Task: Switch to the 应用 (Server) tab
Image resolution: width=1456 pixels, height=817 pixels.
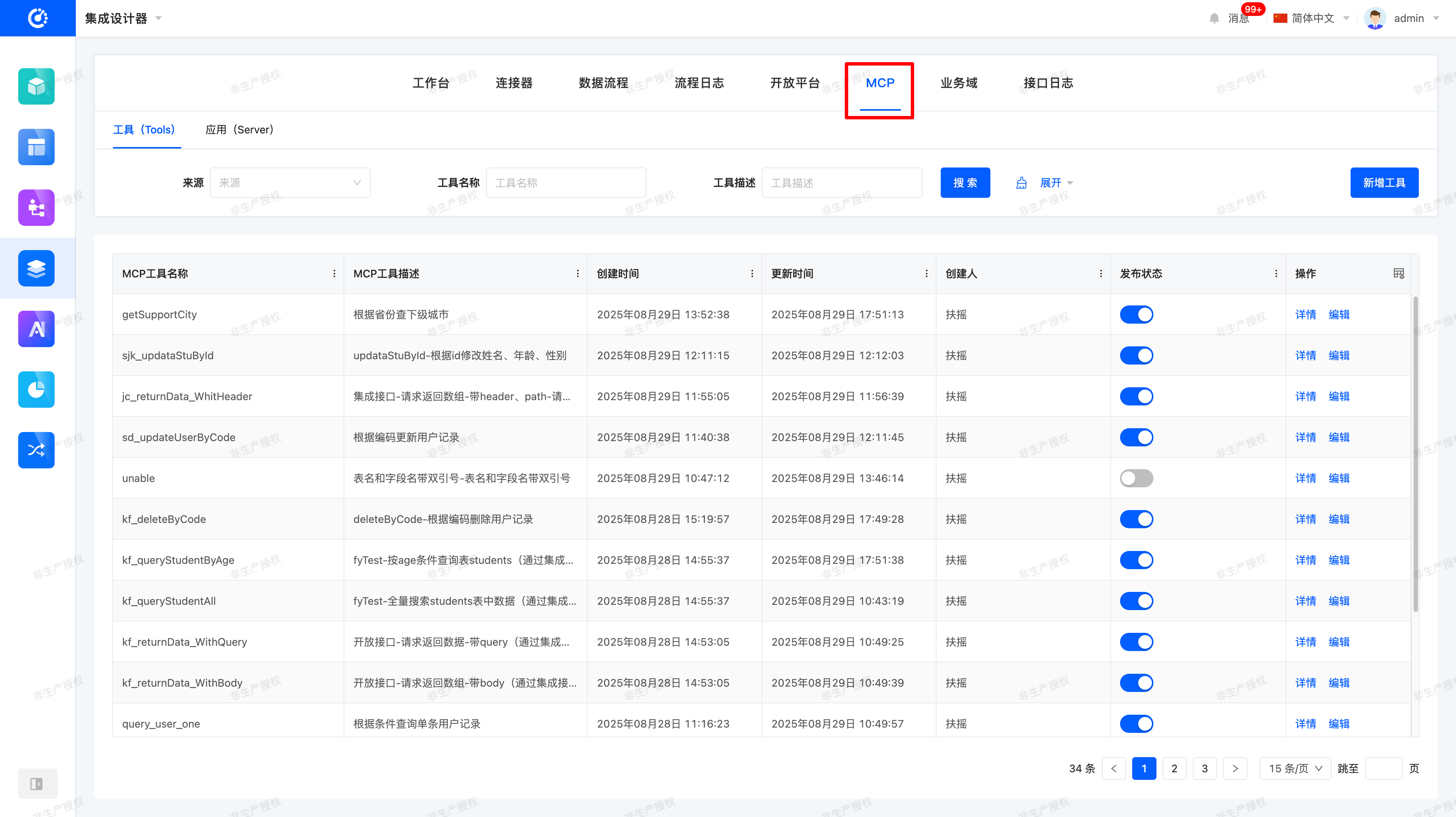Action: pyautogui.click(x=240, y=129)
